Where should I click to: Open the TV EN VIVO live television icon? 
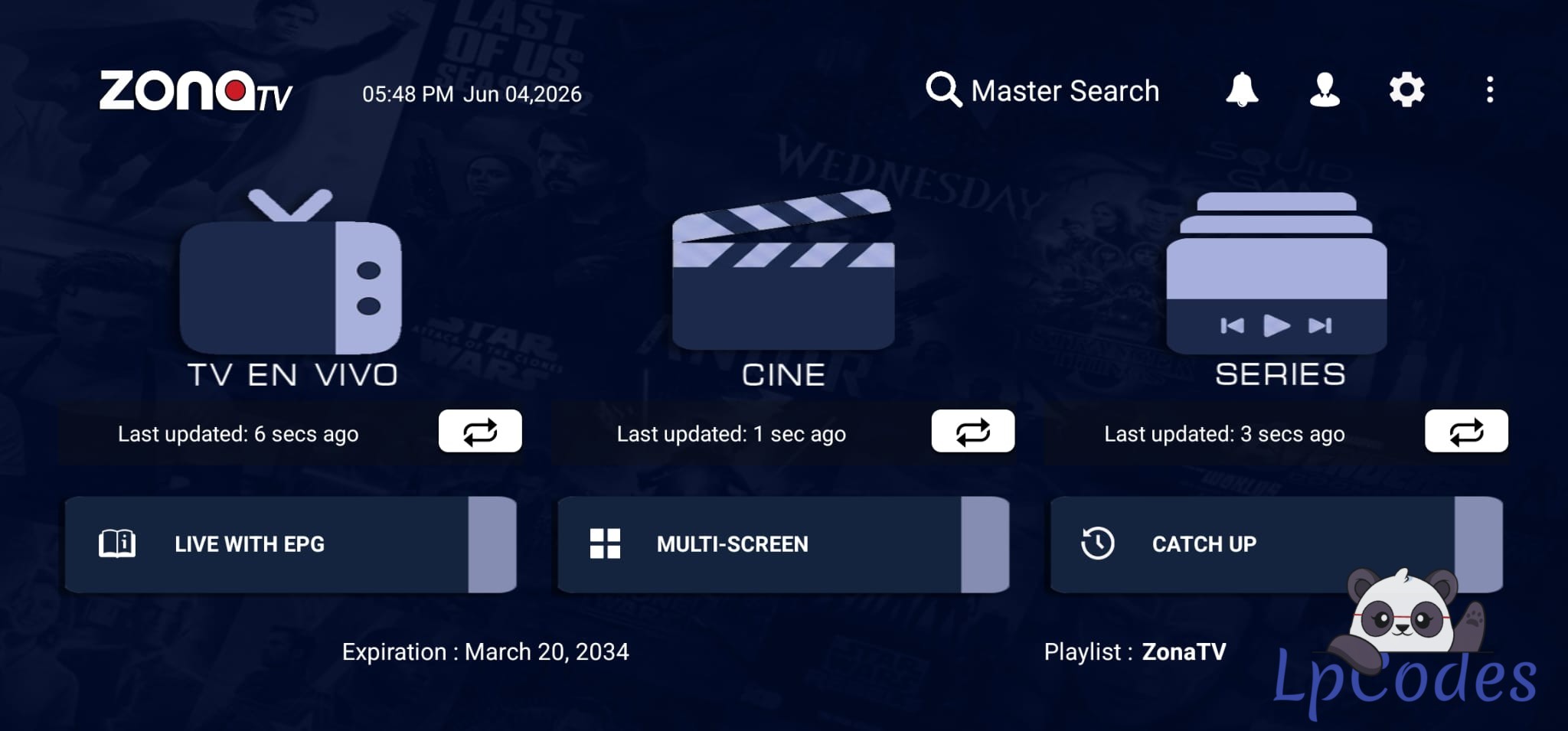[x=291, y=272]
